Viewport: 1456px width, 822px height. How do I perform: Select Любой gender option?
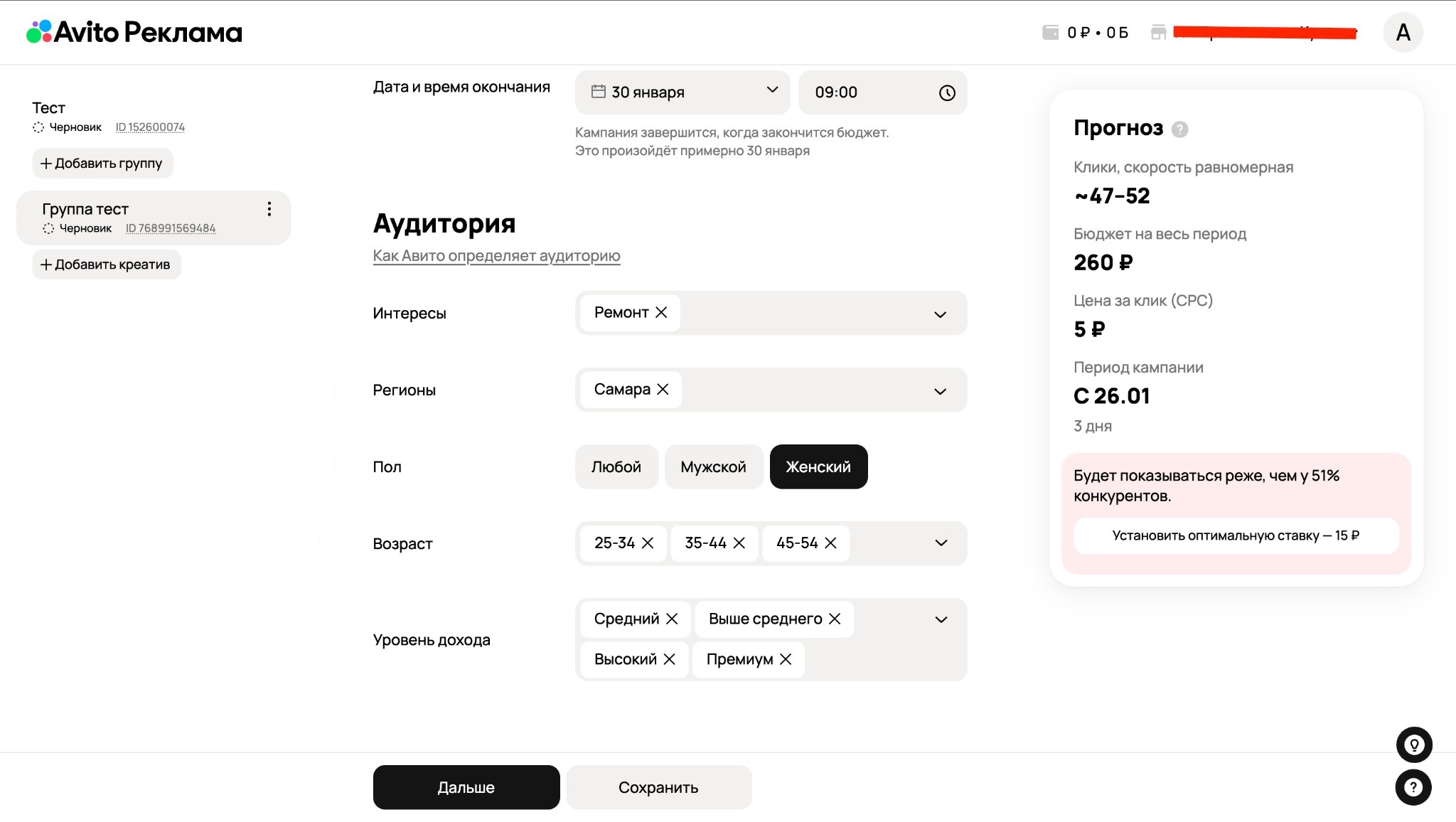(x=616, y=467)
